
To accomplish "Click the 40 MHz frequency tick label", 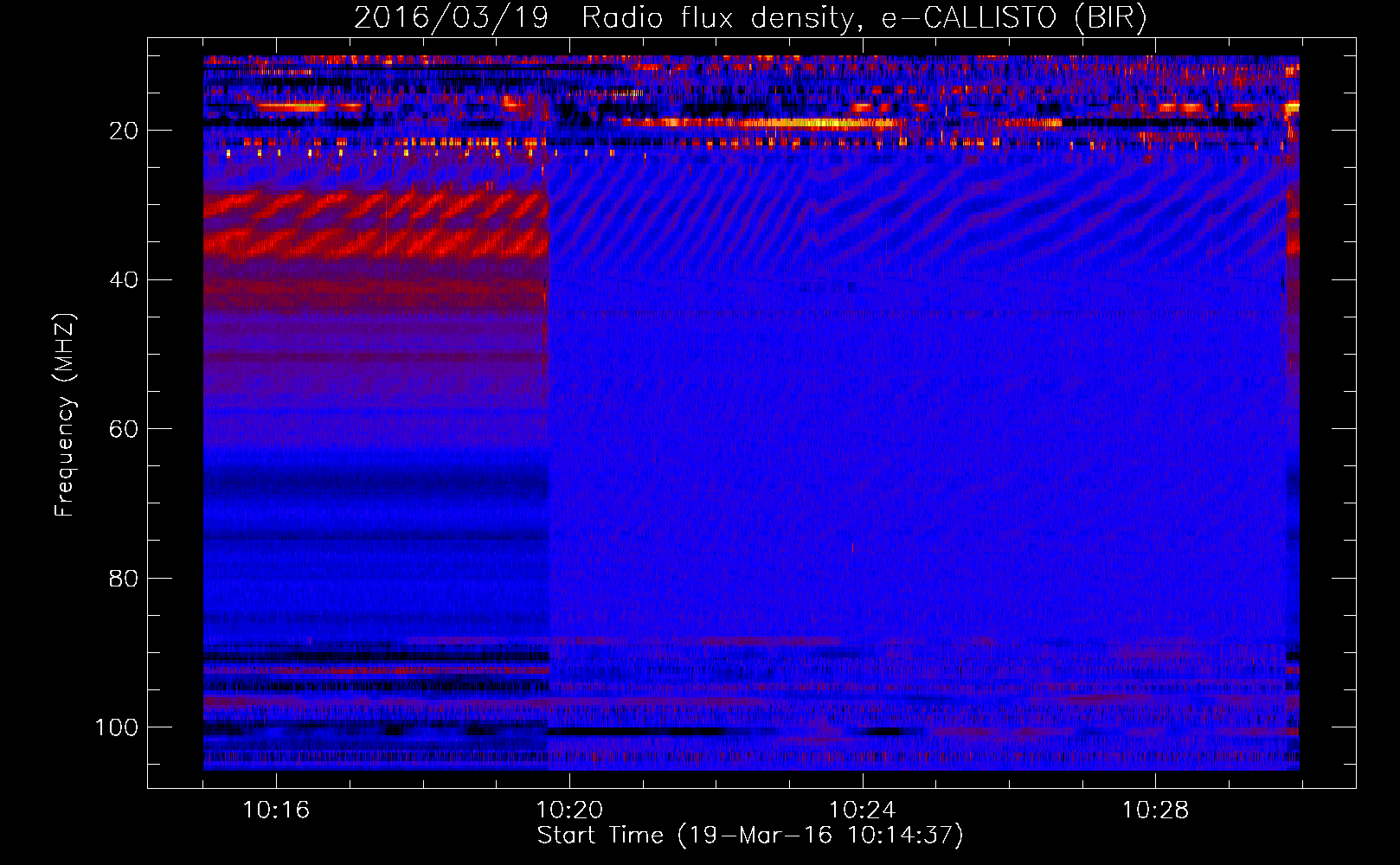I will coord(125,280).
